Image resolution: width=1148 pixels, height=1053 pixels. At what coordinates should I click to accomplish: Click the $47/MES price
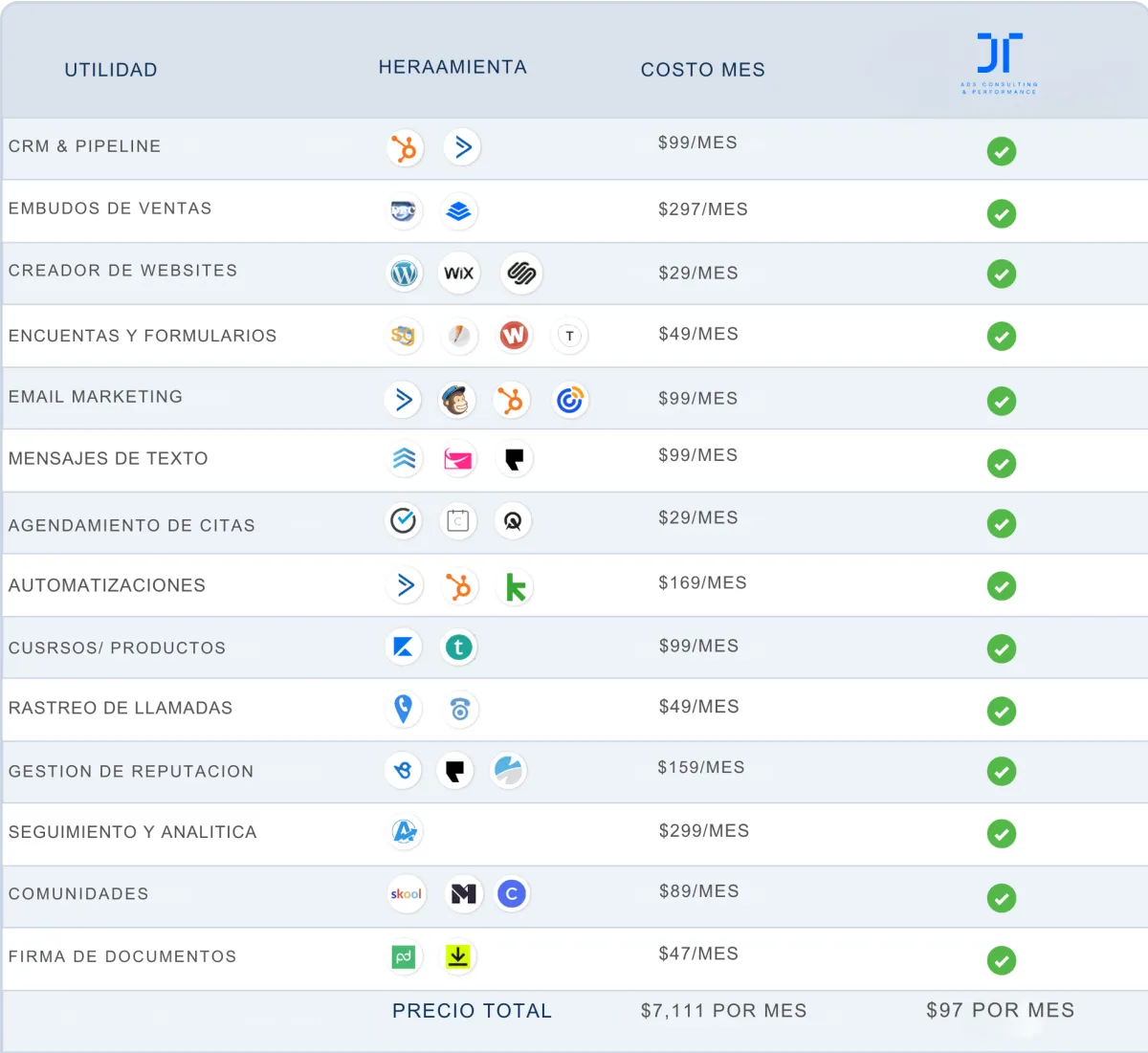(x=698, y=954)
